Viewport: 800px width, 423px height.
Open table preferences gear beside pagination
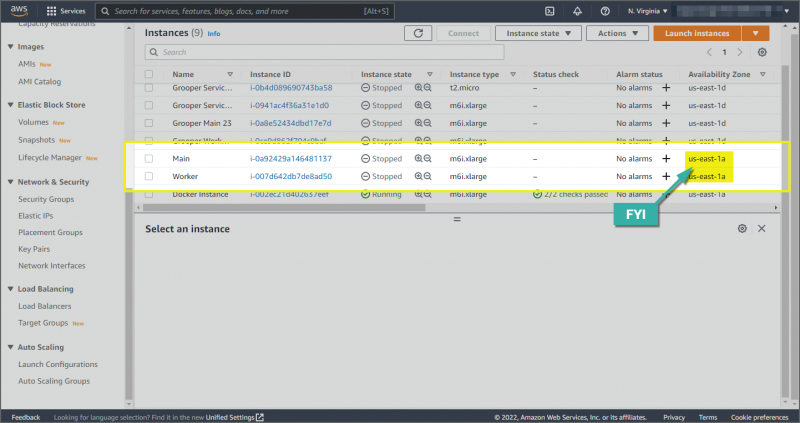(x=762, y=52)
